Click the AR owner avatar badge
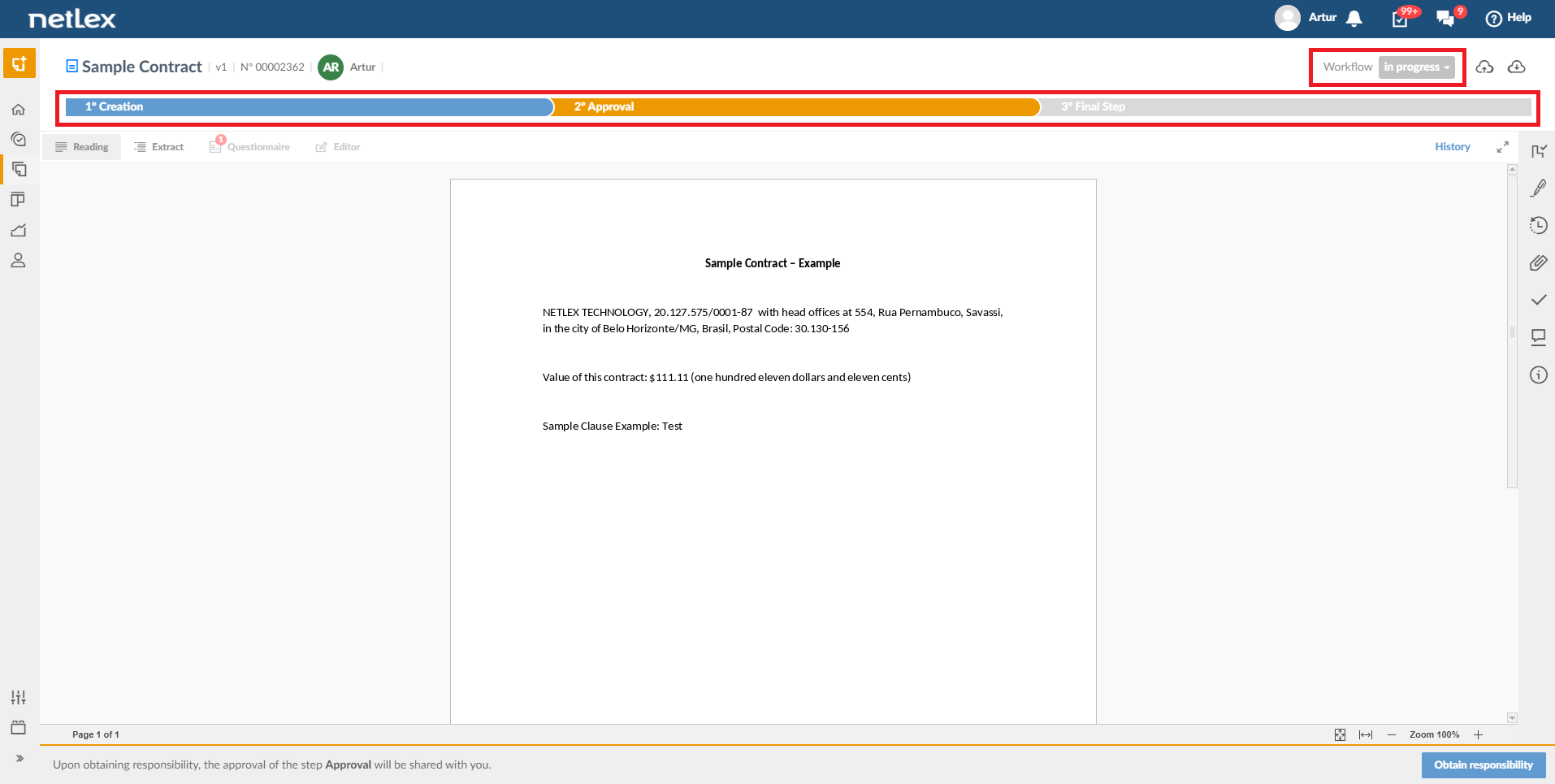 click(x=331, y=67)
